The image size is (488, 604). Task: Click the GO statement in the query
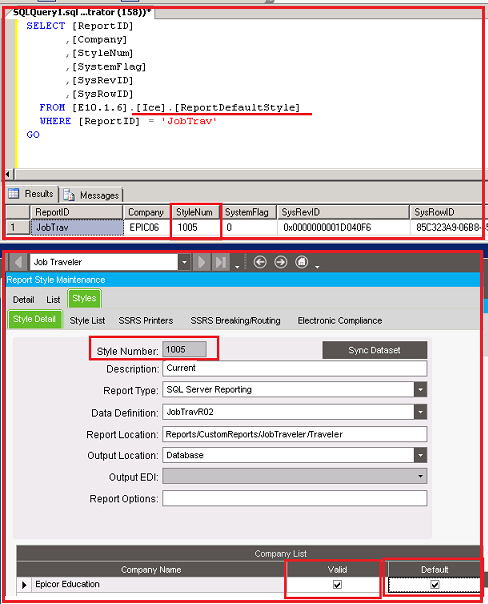tap(33, 135)
